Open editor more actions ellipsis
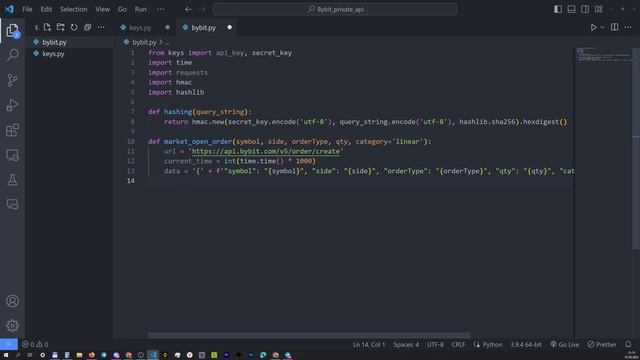The image size is (640, 360). [x=628, y=27]
